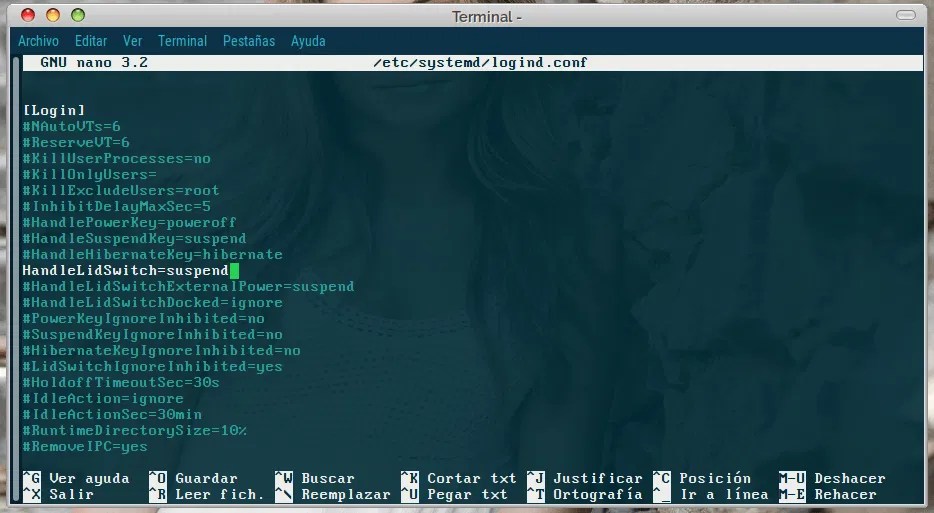Click the HandleLidSwitch=suspend line
This screenshot has height=513, width=934.
[x=126, y=271]
